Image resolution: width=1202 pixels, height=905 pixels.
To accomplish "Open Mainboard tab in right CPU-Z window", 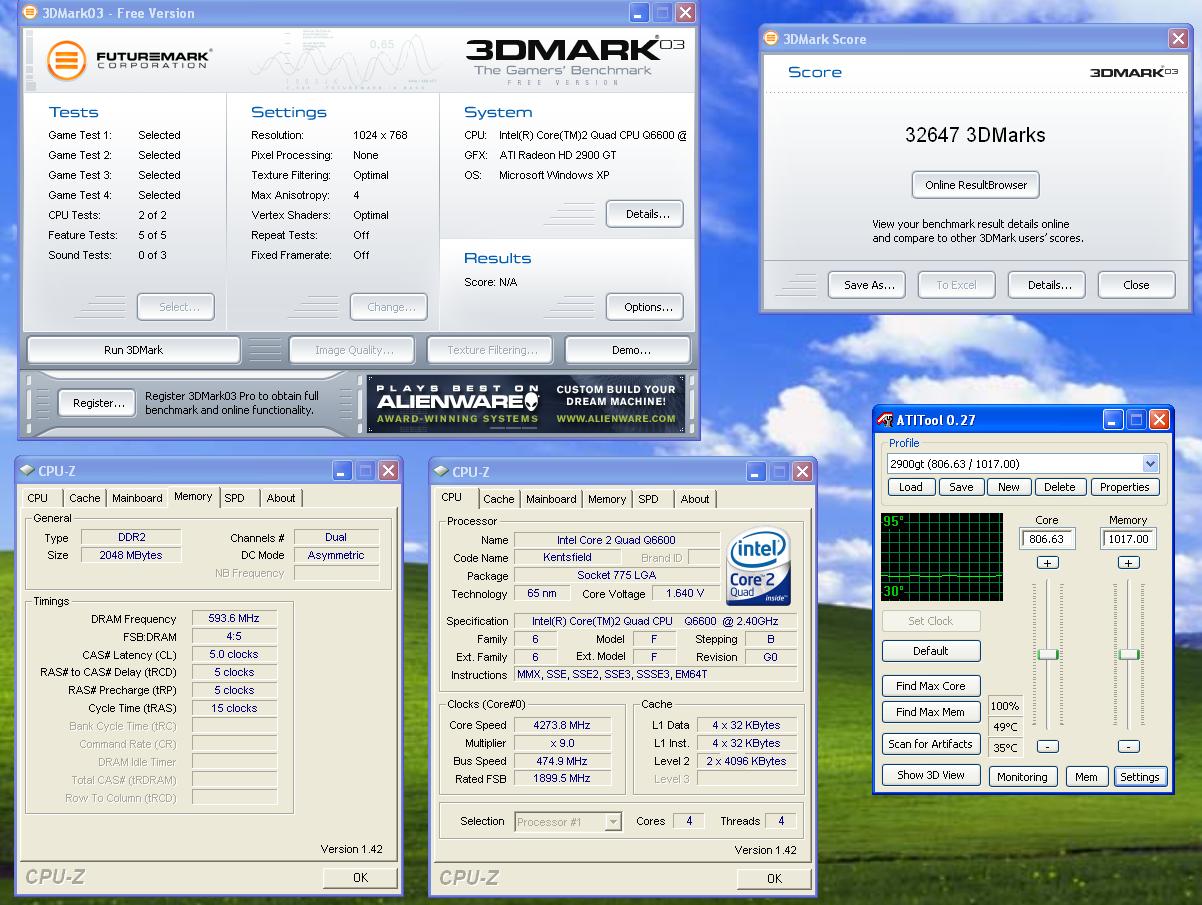I will tap(551, 499).
